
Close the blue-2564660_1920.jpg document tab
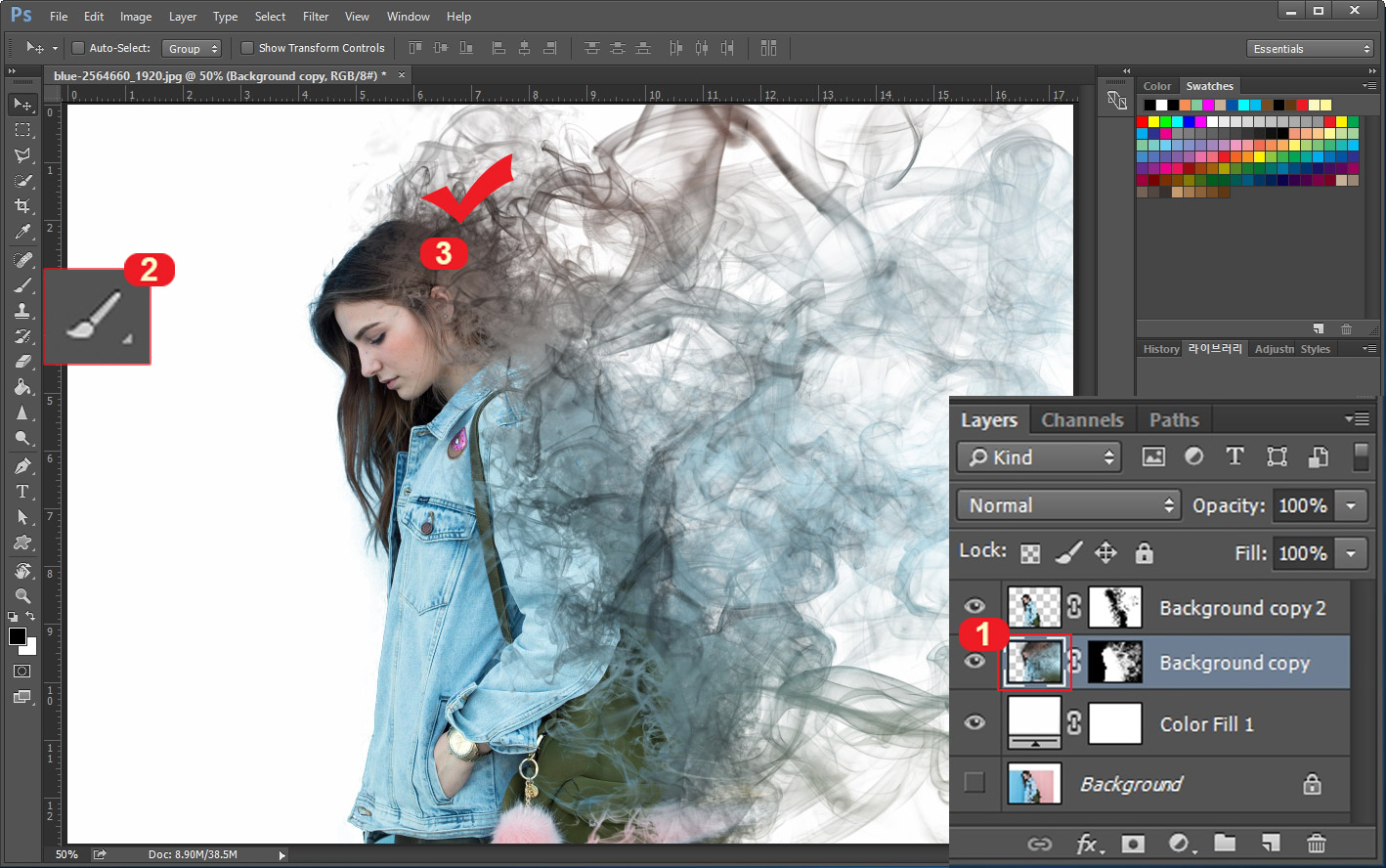click(x=402, y=75)
